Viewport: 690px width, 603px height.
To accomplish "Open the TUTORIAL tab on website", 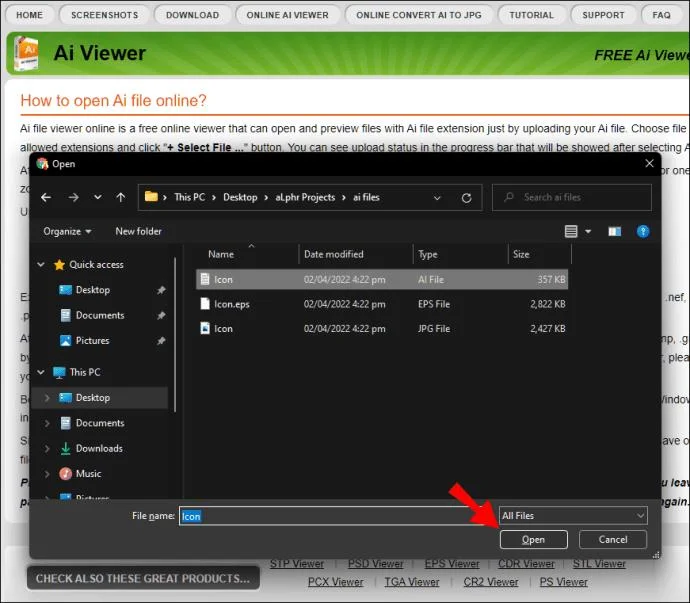I will click(x=531, y=15).
